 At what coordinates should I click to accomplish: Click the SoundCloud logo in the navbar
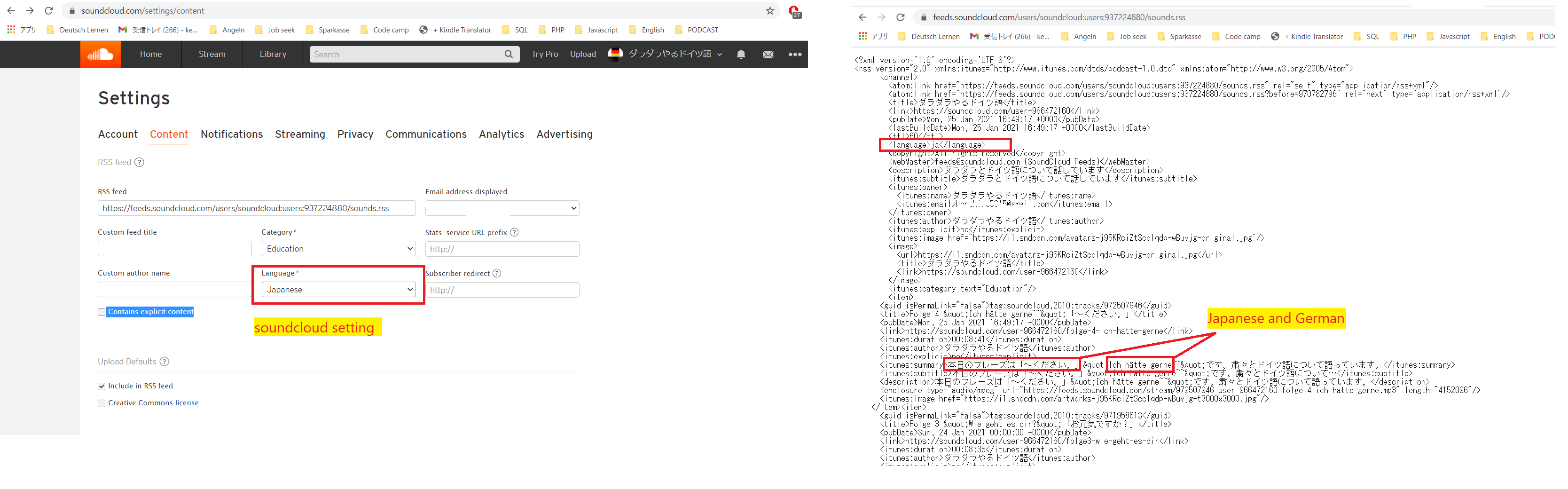coord(101,54)
